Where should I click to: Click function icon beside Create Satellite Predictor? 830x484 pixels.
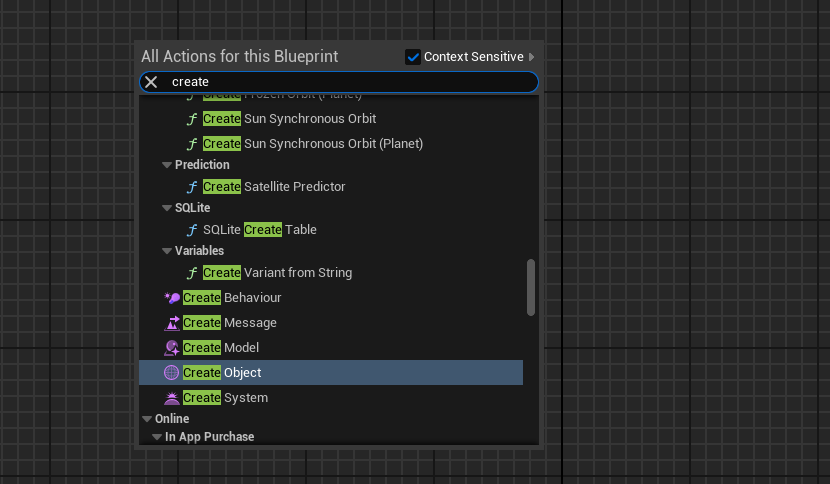pos(192,187)
